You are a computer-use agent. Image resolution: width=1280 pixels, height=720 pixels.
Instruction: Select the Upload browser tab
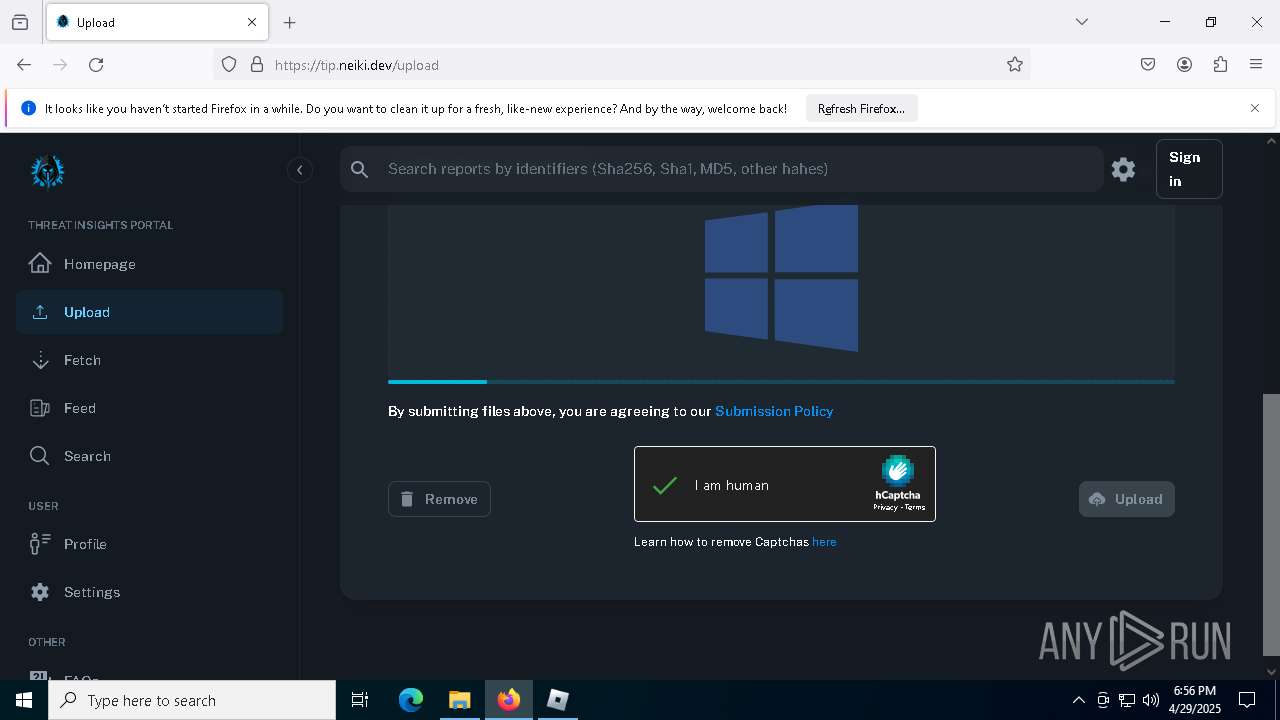[x=157, y=22]
